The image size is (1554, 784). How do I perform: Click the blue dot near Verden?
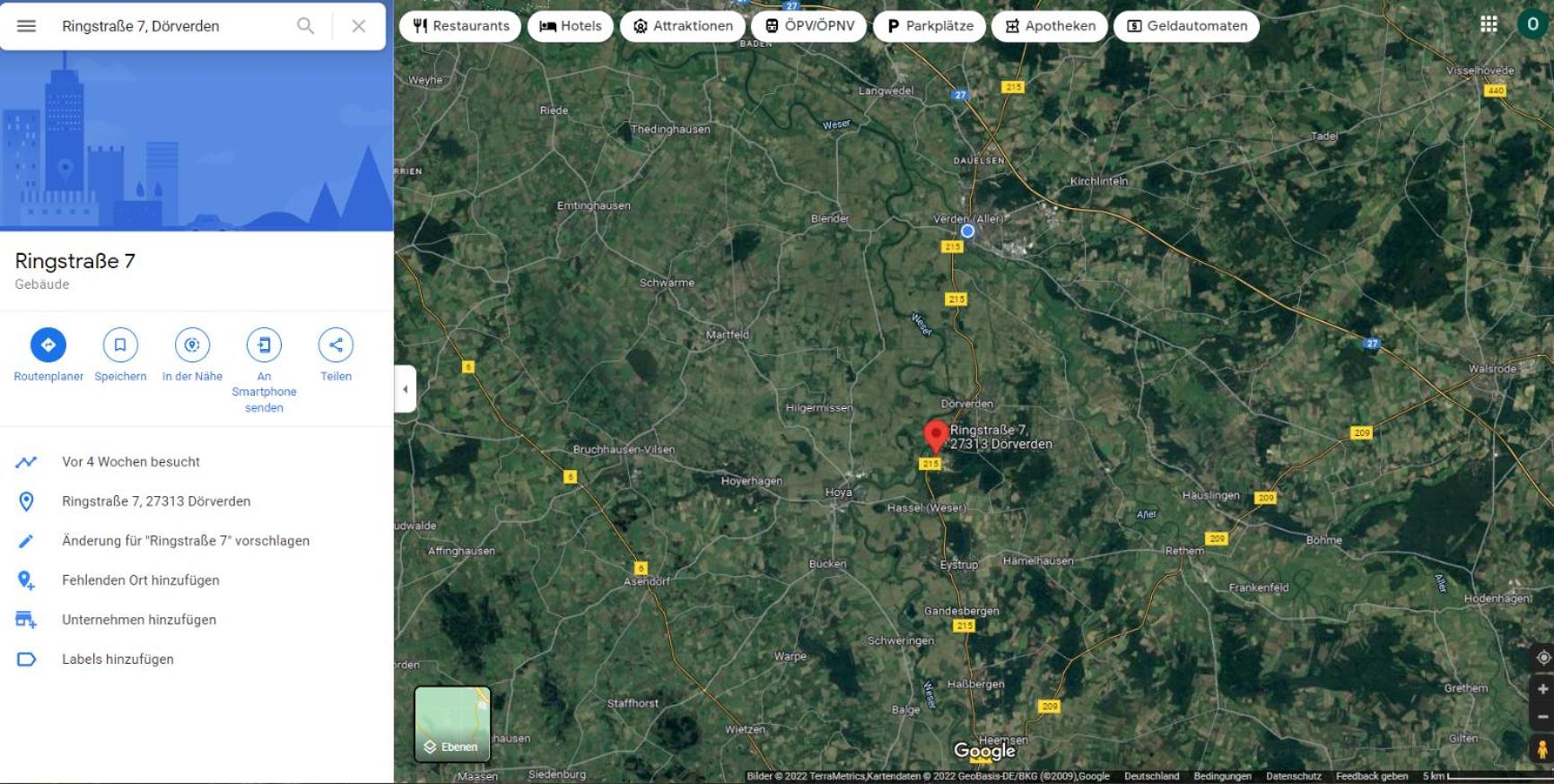tap(967, 231)
